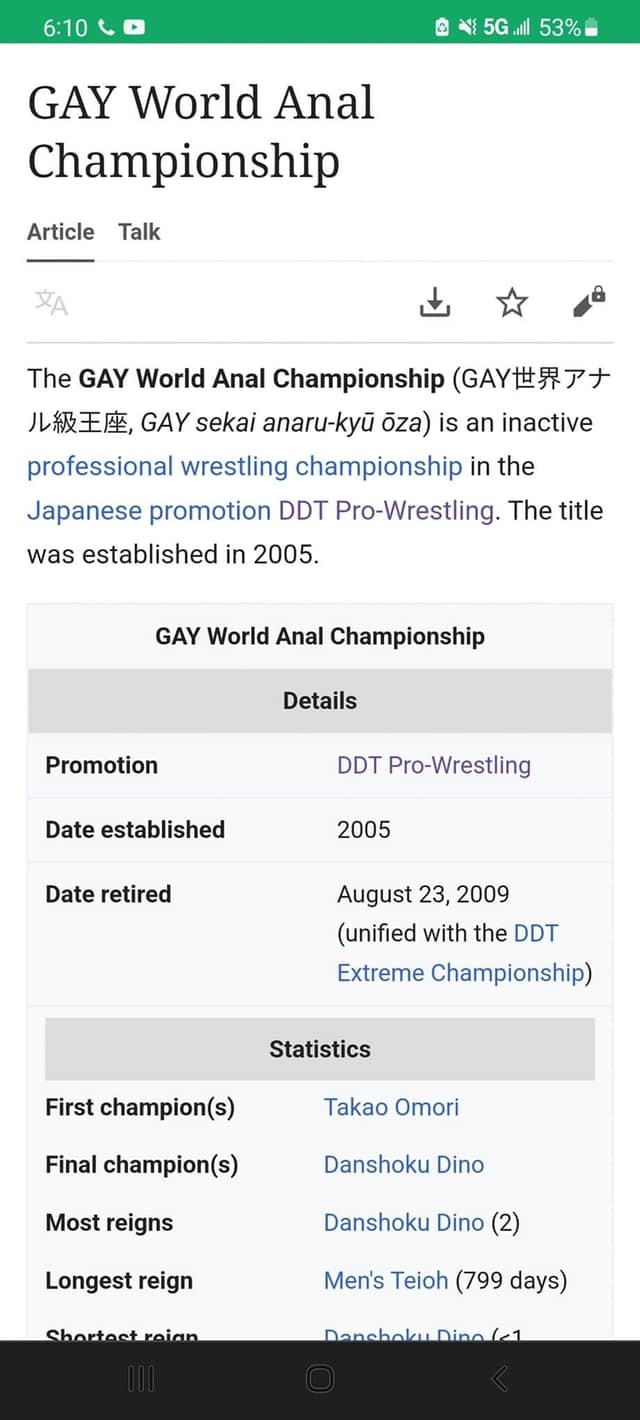Image resolution: width=640 pixels, height=1420 pixels.
Task: Tap the Statistics section header
Action: [x=320, y=1049]
